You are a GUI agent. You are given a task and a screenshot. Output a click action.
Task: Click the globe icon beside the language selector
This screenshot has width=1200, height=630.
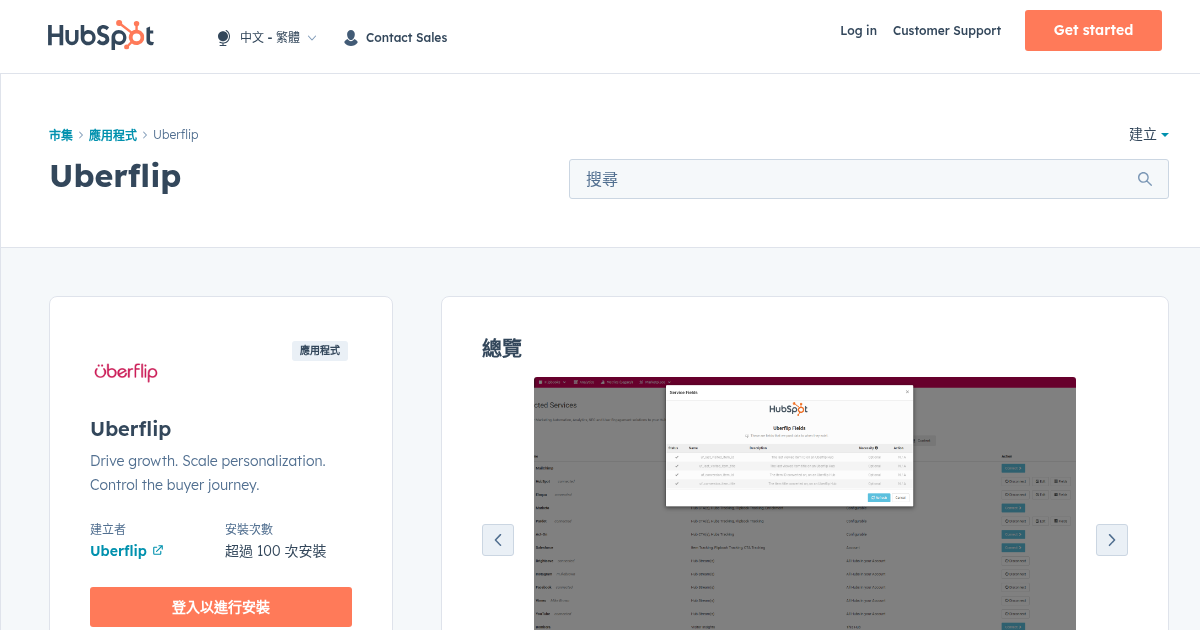222,36
